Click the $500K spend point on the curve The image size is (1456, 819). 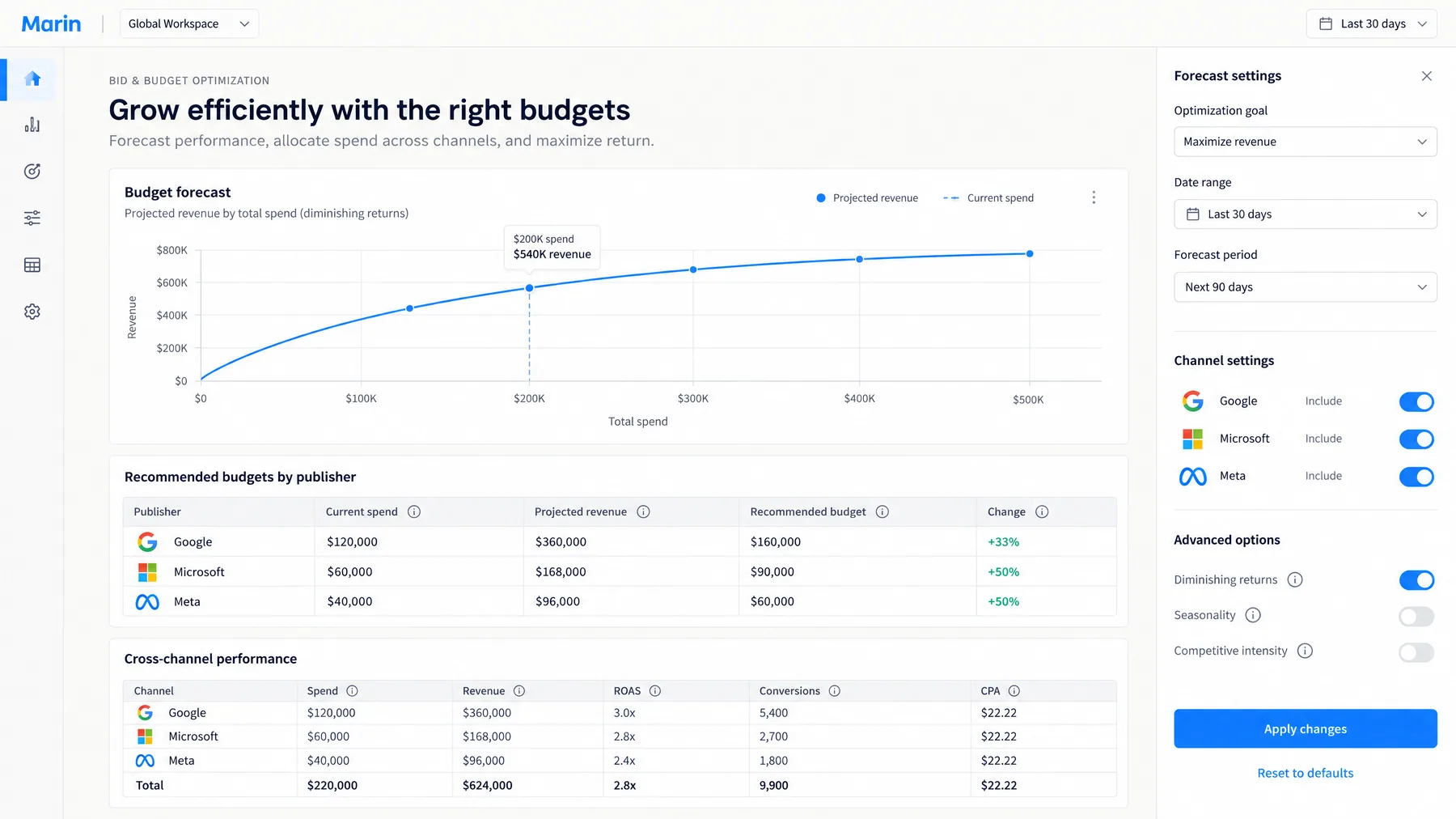[1030, 254]
